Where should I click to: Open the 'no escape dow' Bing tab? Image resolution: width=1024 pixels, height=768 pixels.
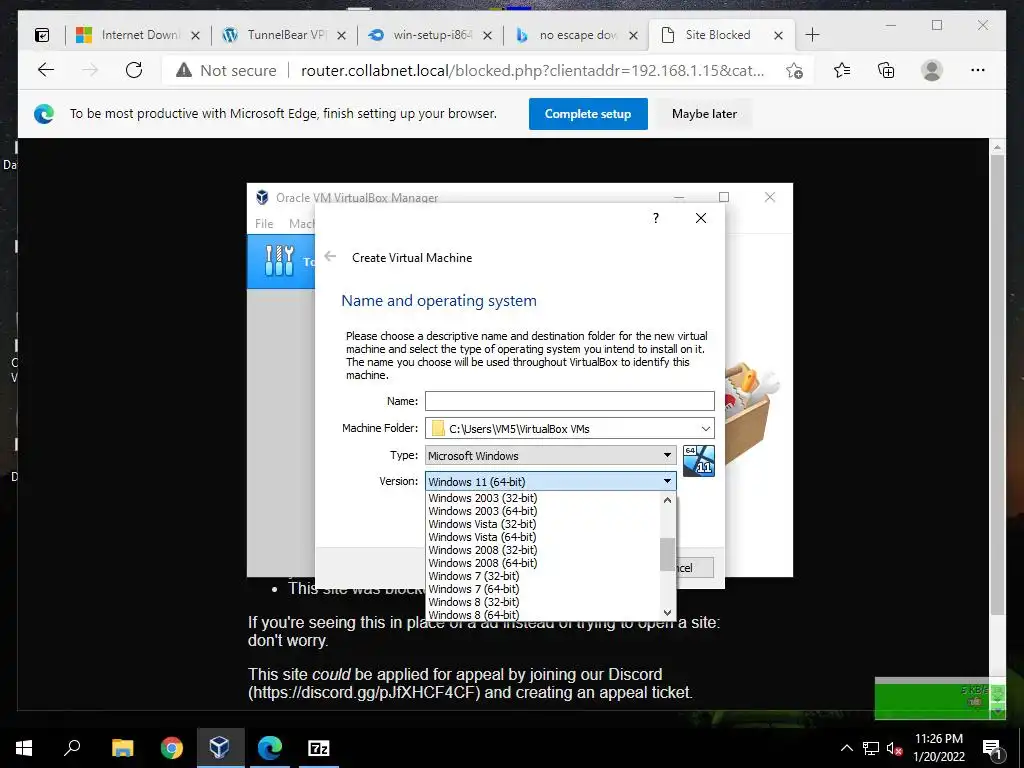tap(577, 35)
